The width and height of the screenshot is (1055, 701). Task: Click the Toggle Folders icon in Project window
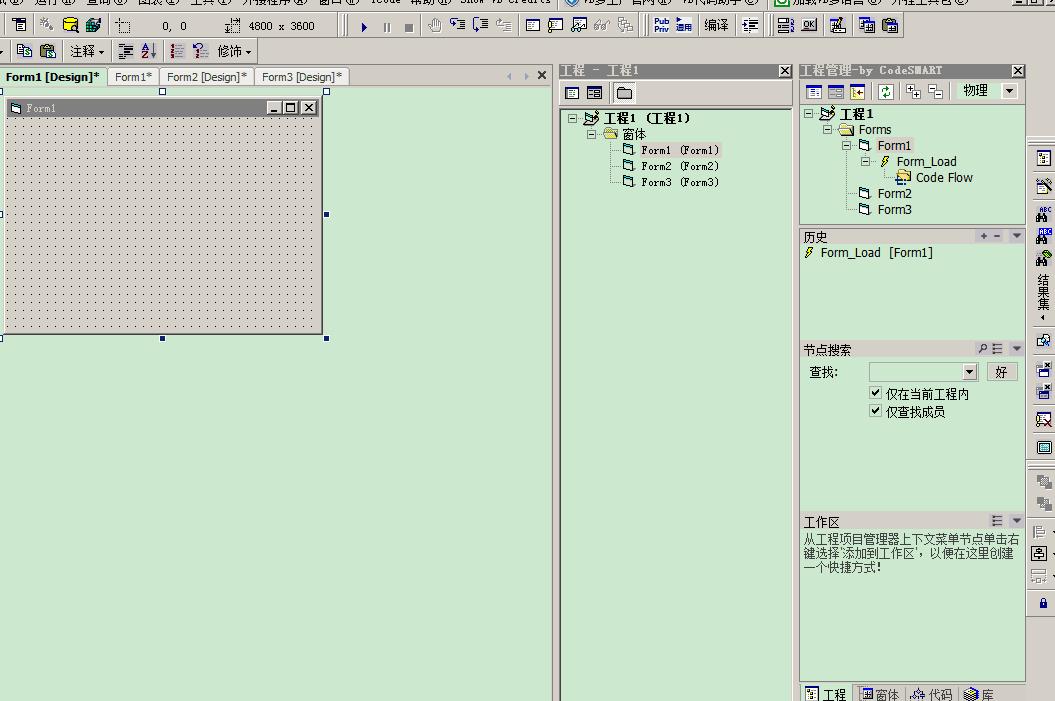(x=623, y=92)
